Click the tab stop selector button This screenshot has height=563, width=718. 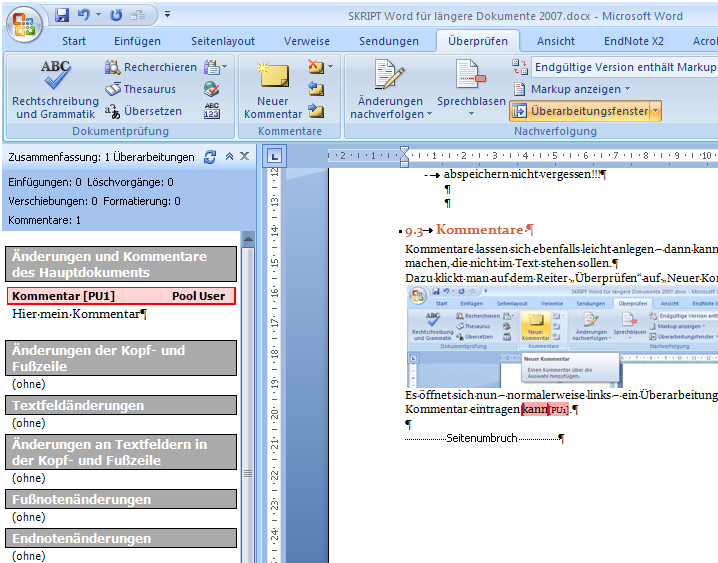pos(274,157)
